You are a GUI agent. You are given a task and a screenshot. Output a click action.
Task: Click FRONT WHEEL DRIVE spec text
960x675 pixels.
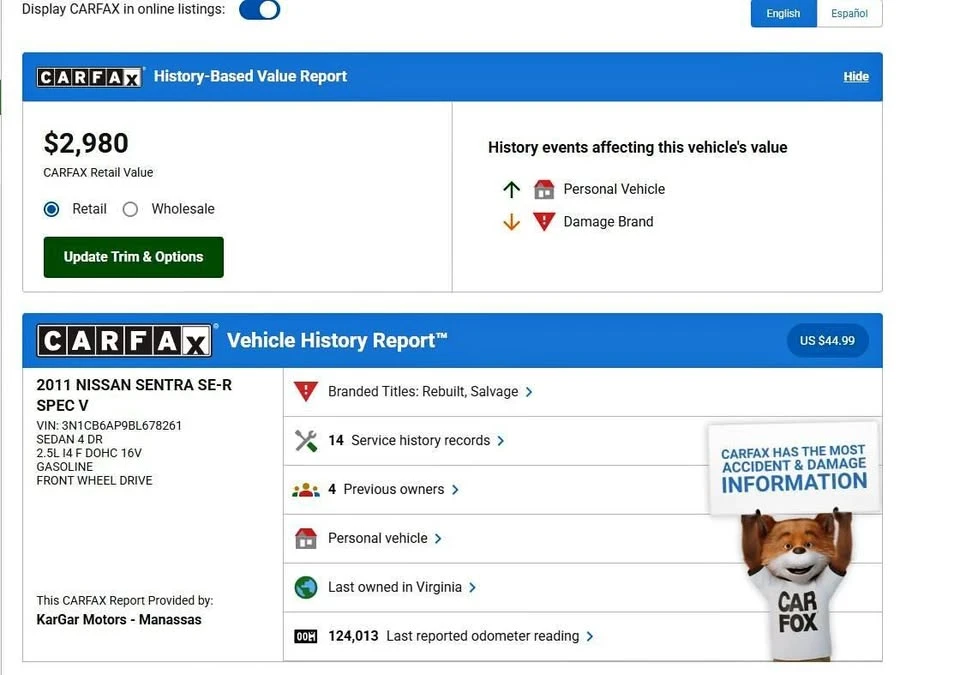click(94, 481)
